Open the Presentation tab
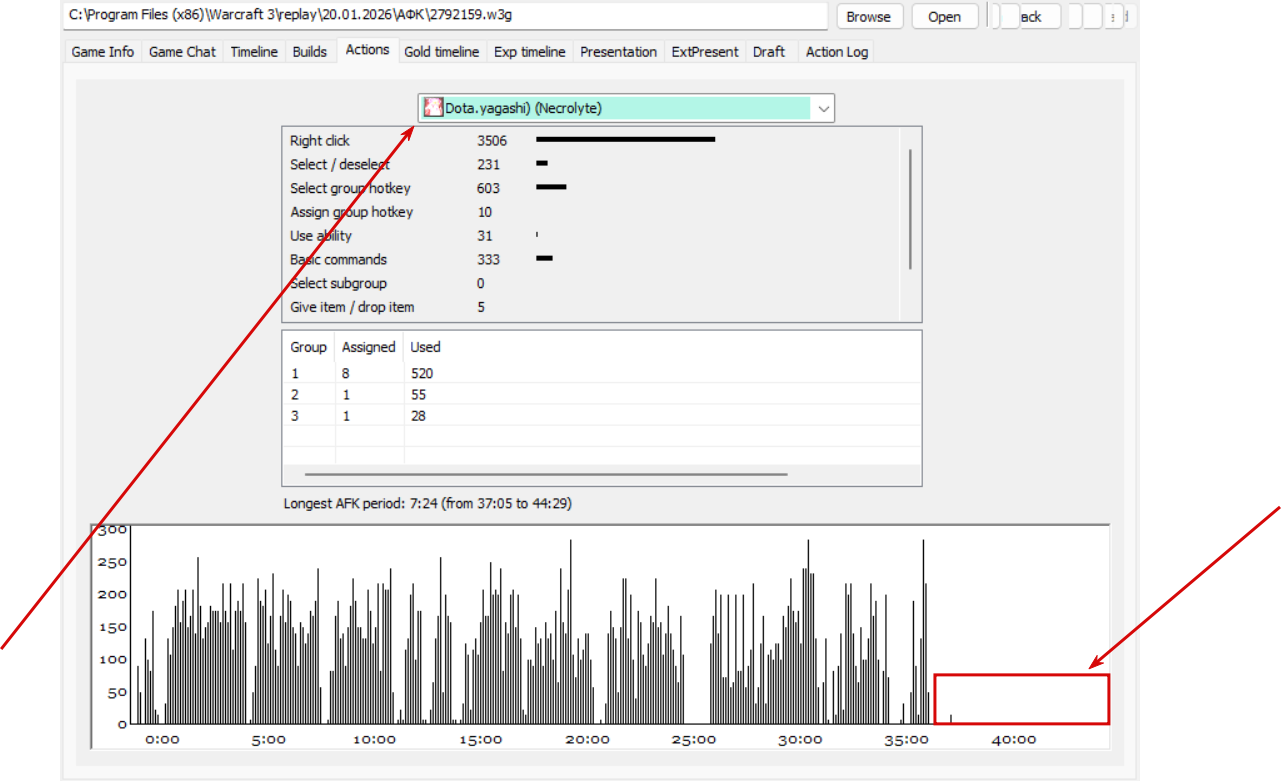The height and width of the screenshot is (781, 1281). pos(619,52)
